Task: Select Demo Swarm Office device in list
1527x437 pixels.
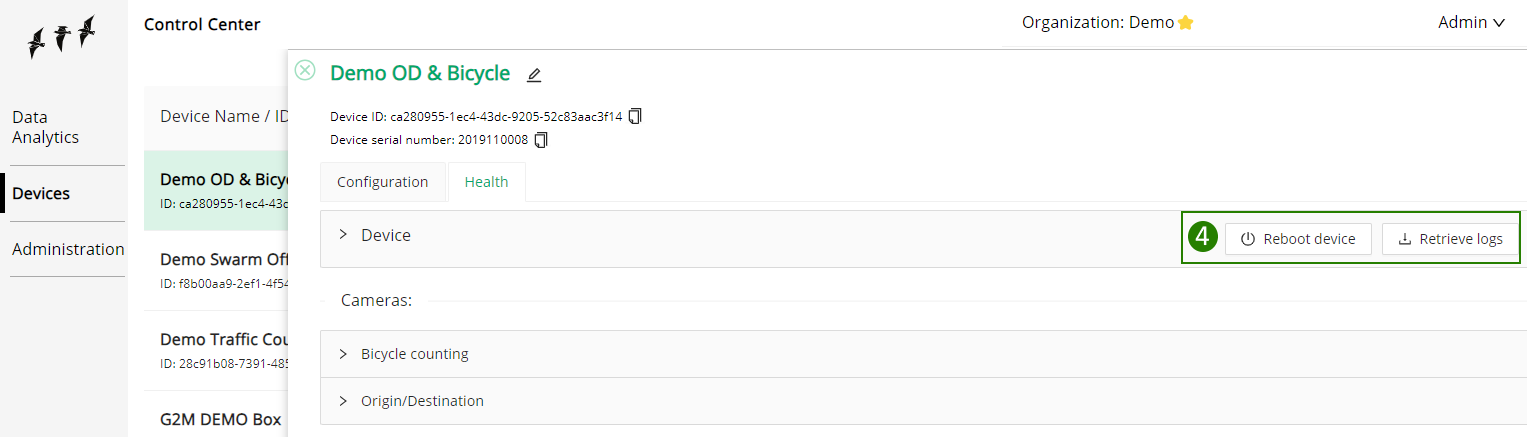Action: (216, 270)
